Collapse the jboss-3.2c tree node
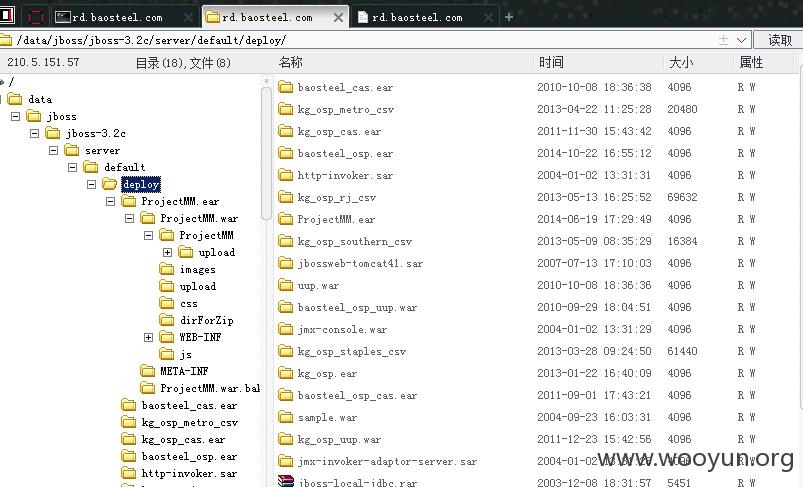 [x=34, y=133]
